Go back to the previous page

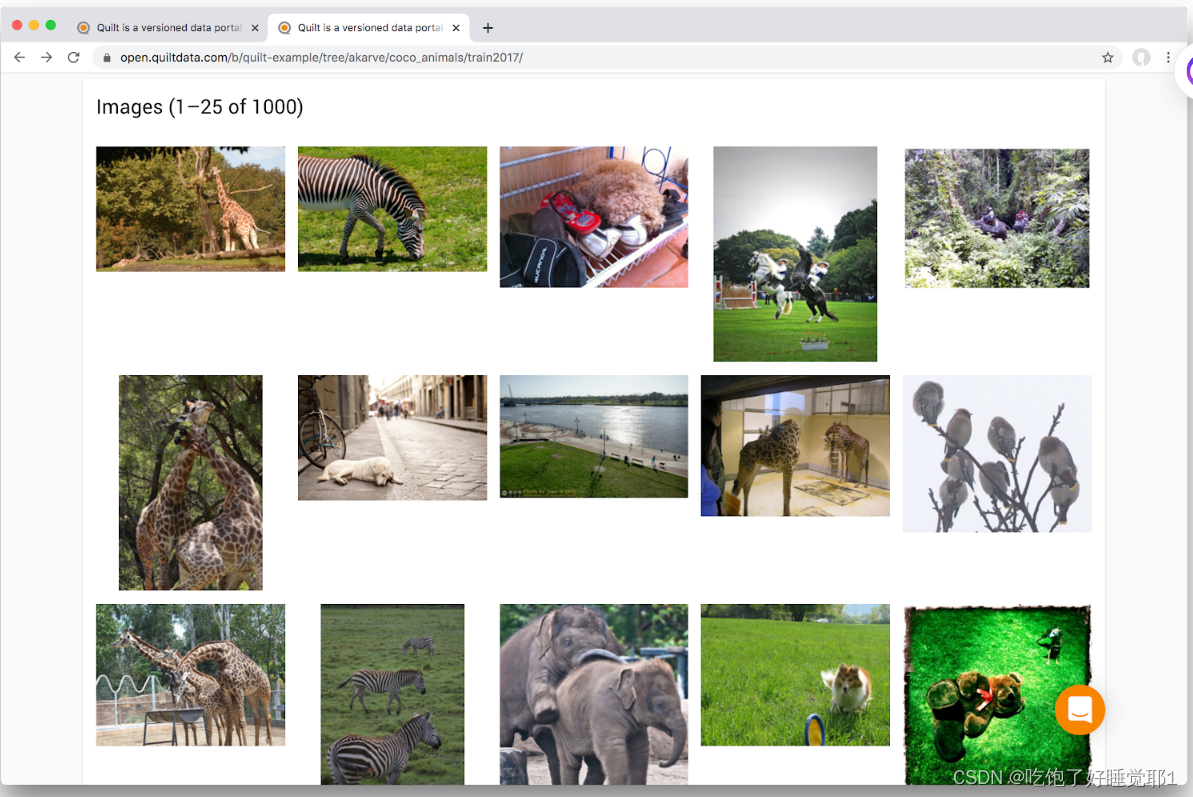pyautogui.click(x=20, y=57)
